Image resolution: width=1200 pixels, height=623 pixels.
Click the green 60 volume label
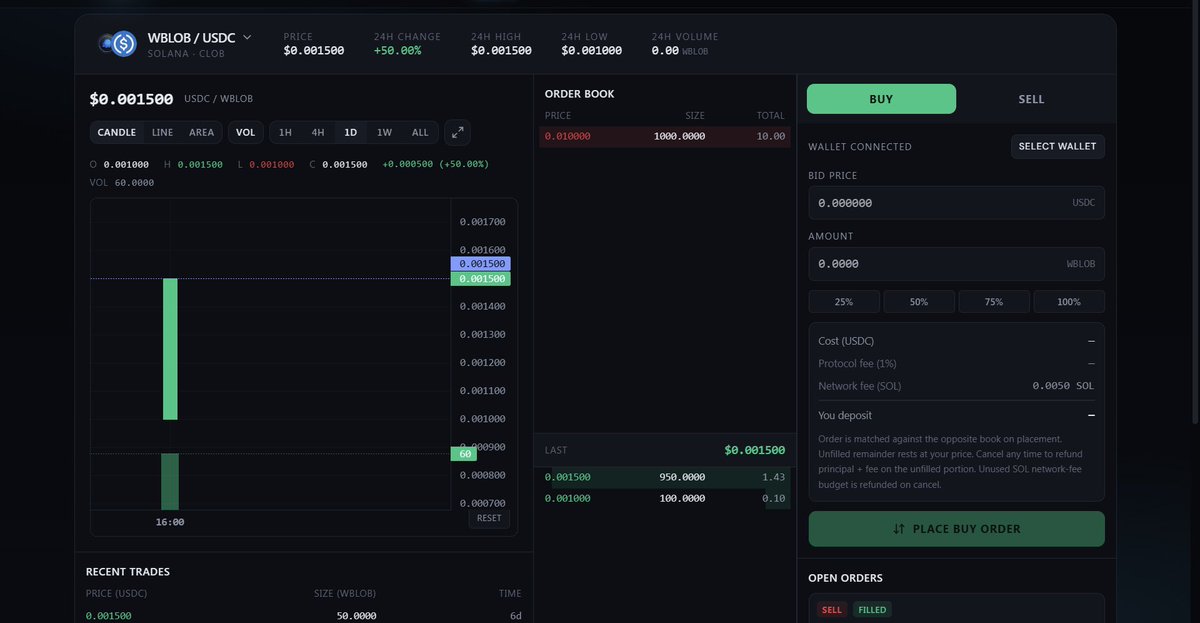[466, 454]
